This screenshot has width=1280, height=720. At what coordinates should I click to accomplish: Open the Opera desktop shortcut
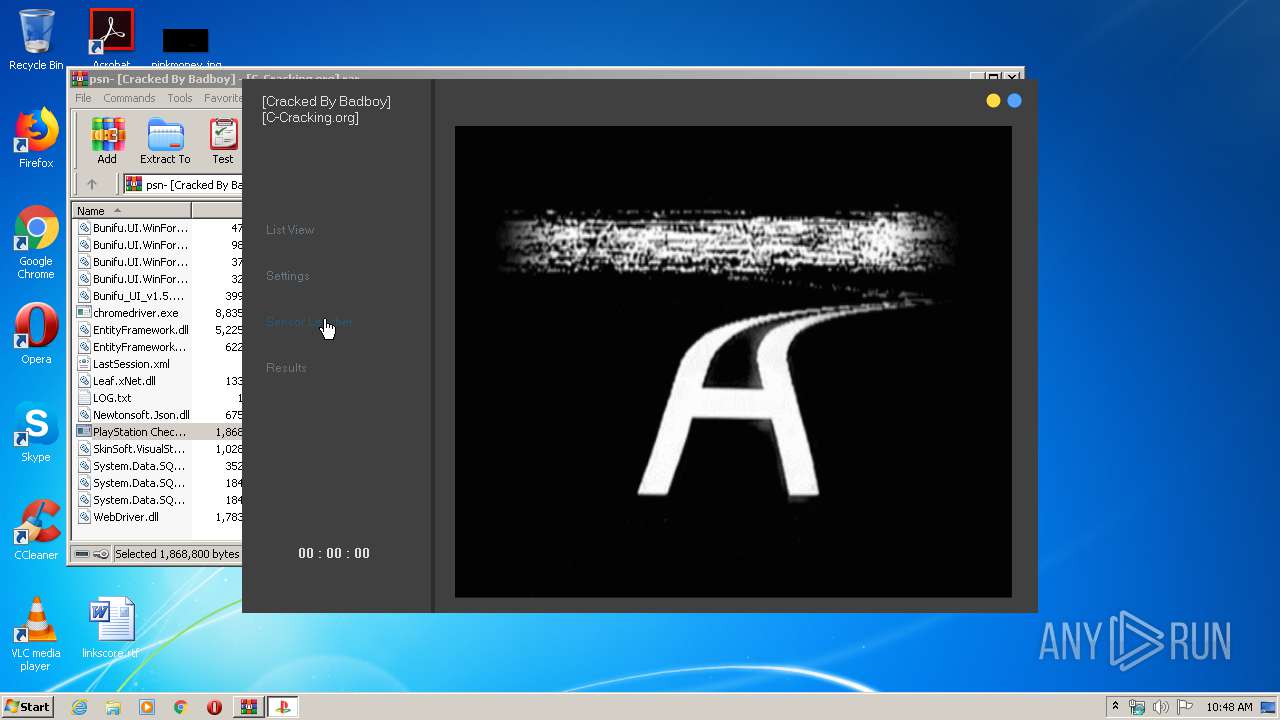pos(36,334)
